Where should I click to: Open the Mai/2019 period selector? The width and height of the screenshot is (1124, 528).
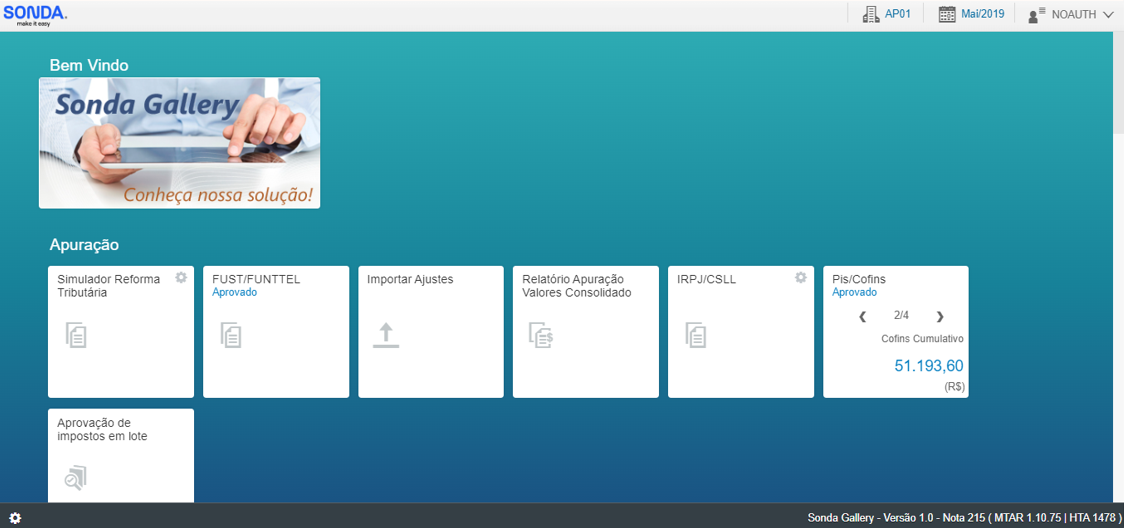[983, 14]
